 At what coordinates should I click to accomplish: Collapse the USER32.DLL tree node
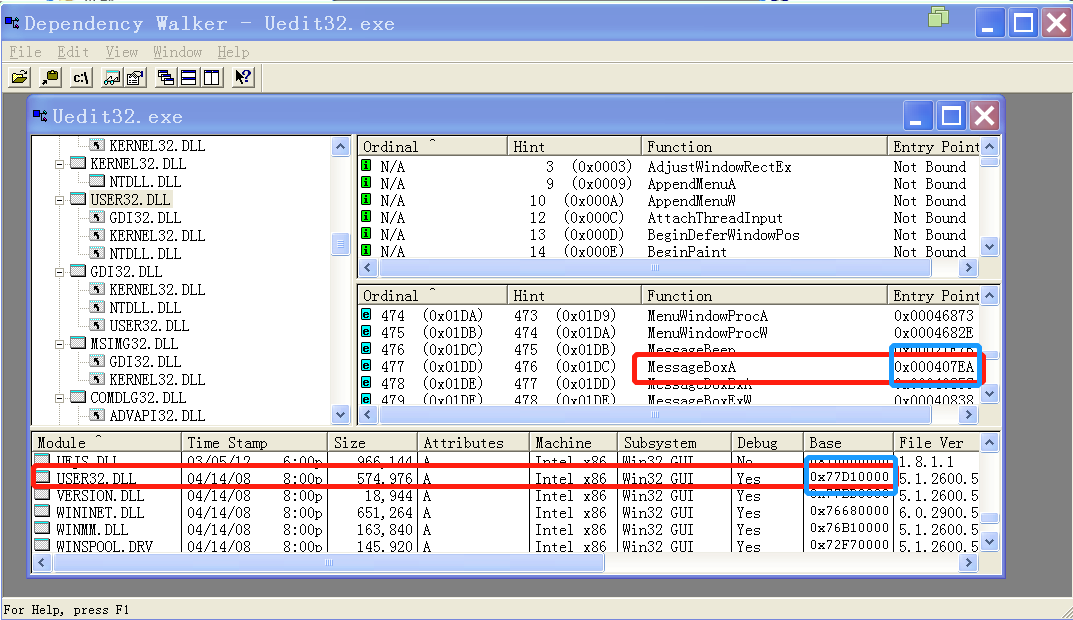(59, 200)
